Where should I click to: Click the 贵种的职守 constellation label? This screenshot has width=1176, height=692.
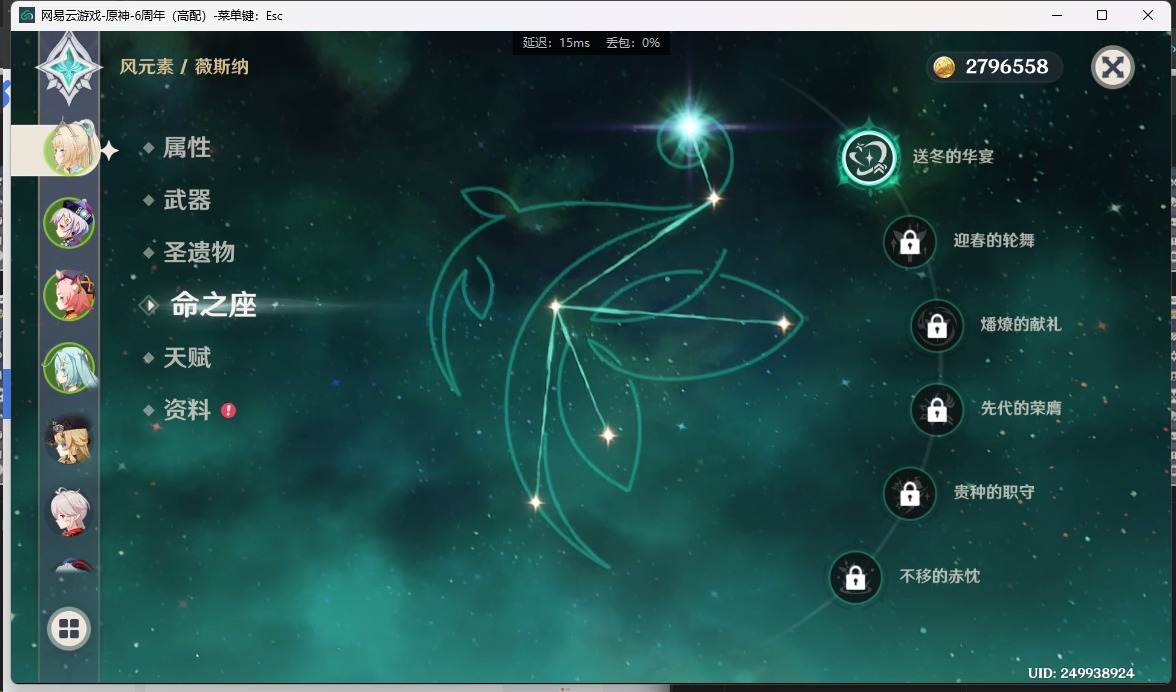[x=994, y=493]
